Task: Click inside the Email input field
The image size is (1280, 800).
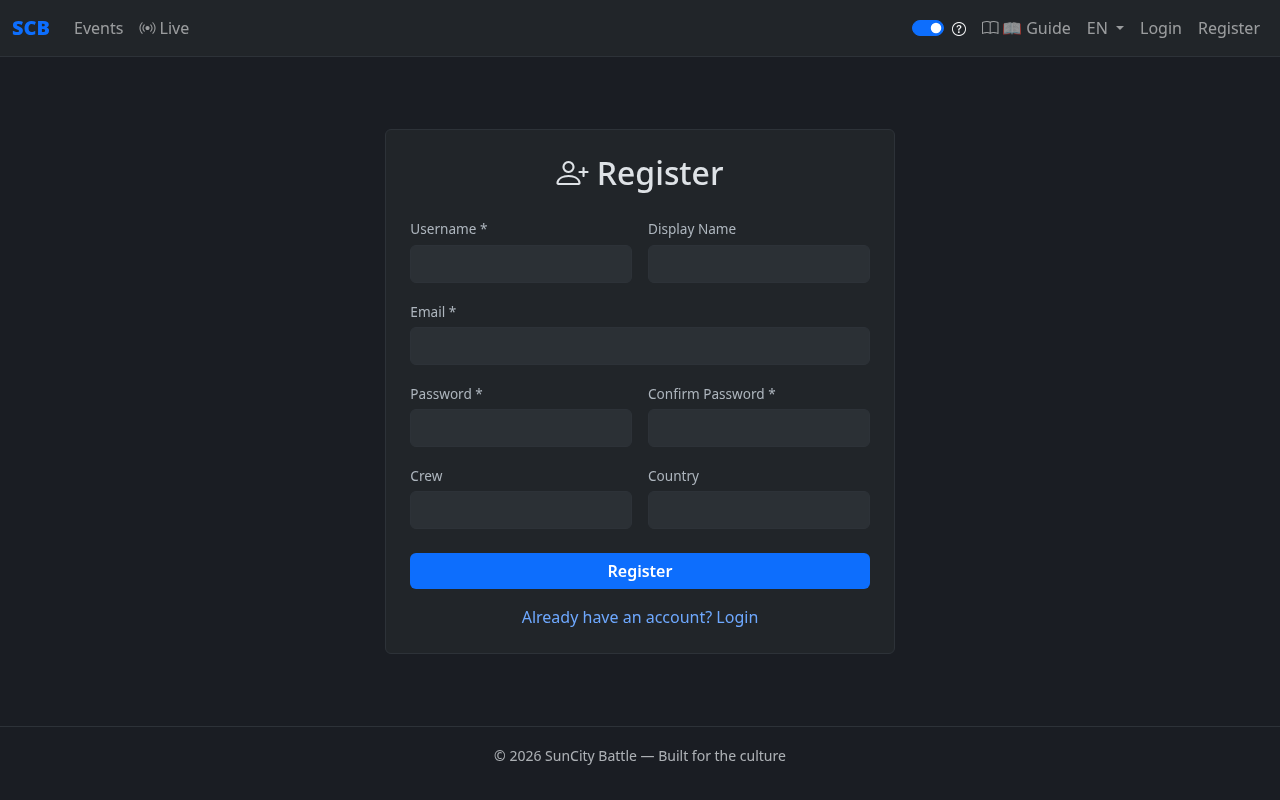Action: click(640, 345)
